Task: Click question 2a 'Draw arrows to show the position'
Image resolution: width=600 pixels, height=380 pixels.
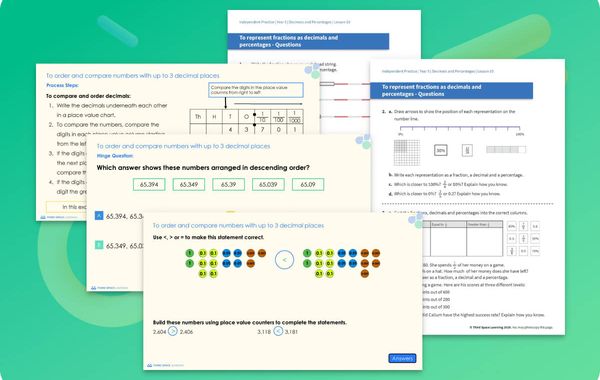Action: tap(455, 111)
